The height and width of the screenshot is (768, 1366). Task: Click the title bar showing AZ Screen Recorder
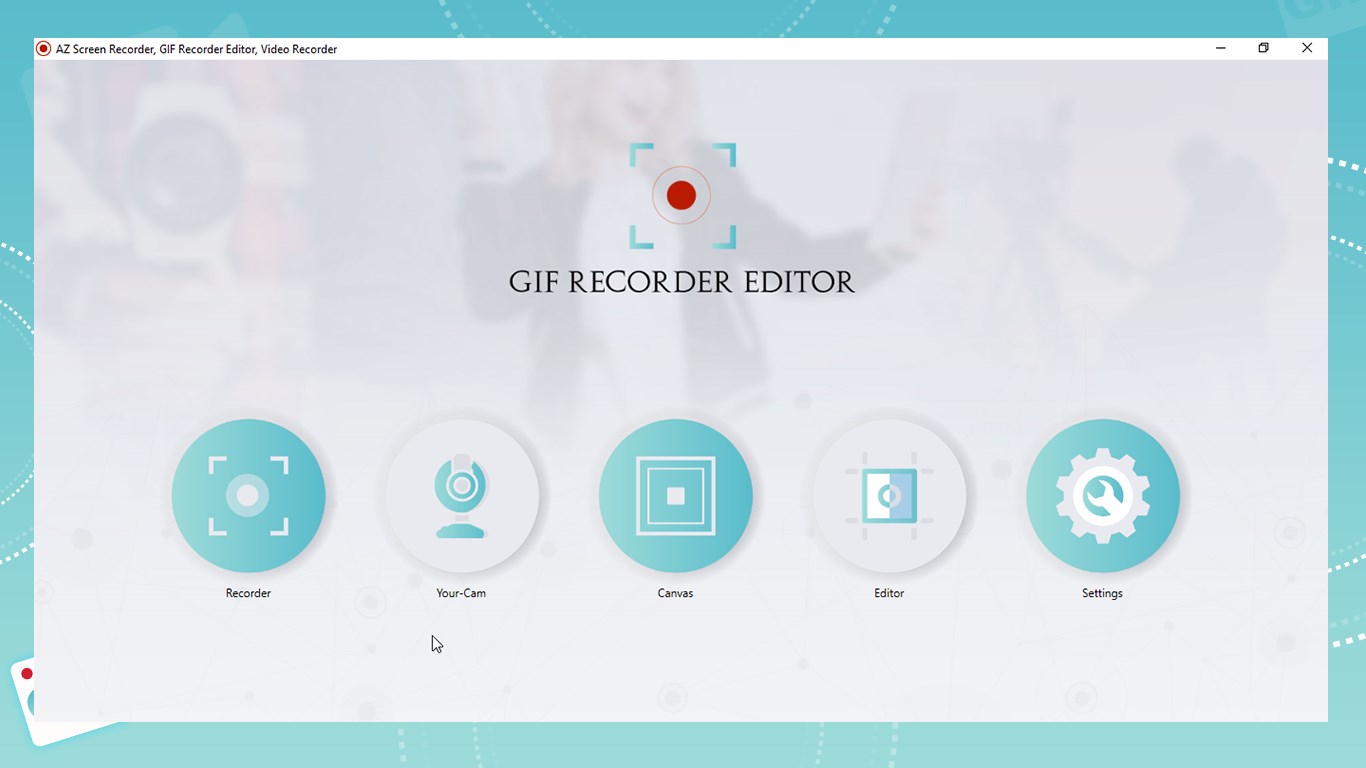(600, 48)
